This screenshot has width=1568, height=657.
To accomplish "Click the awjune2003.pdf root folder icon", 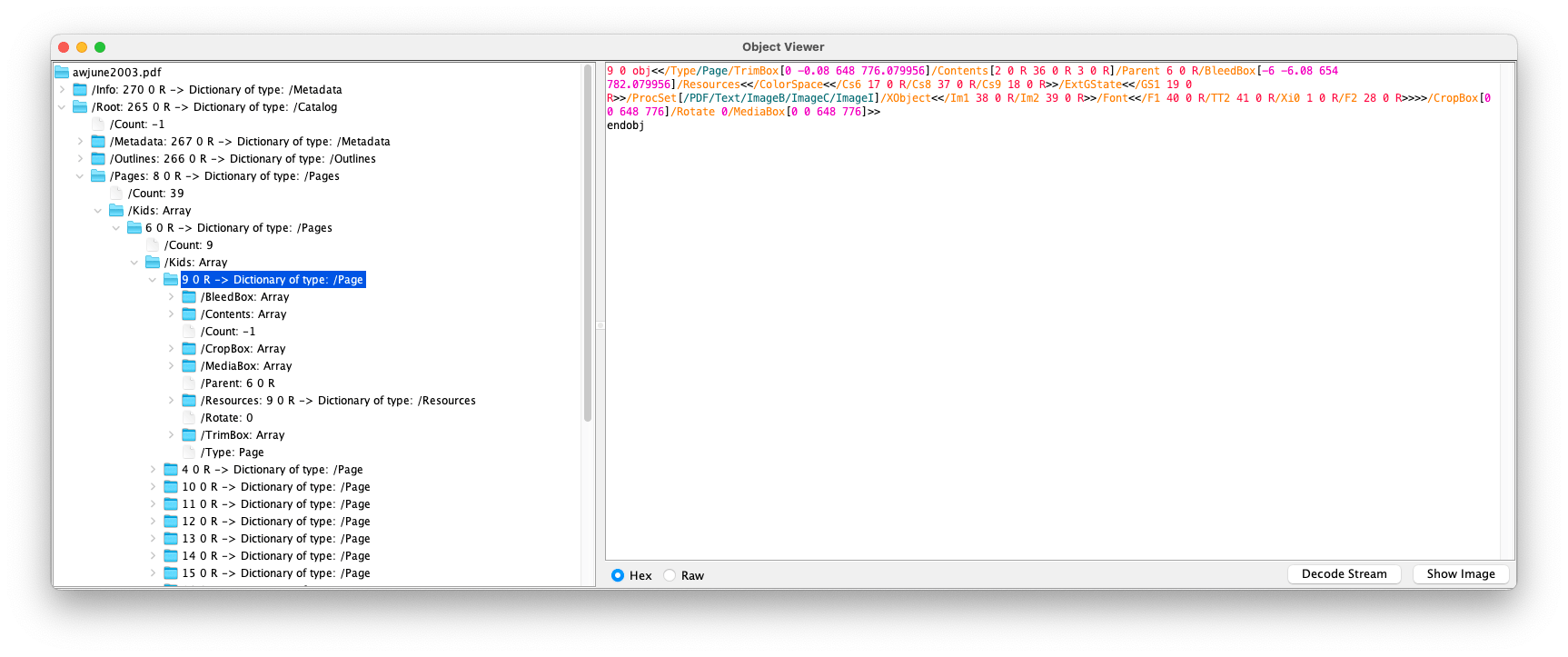I will click(62, 73).
